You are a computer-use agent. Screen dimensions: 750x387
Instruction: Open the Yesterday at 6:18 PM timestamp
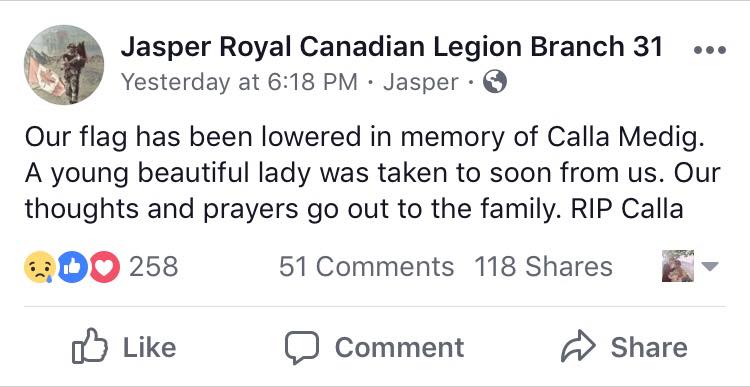(x=239, y=82)
